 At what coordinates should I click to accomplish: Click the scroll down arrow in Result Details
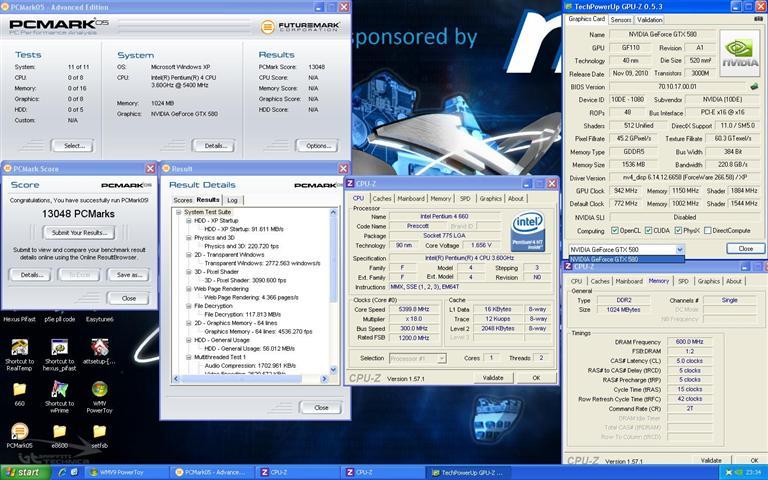[x=334, y=370]
